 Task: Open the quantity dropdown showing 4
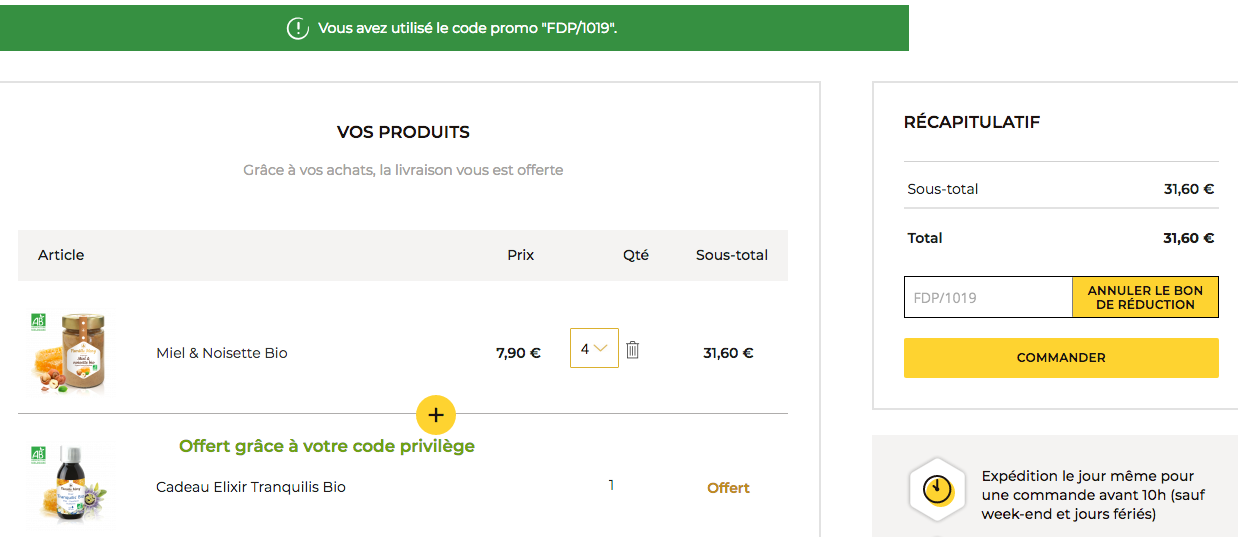pos(594,349)
